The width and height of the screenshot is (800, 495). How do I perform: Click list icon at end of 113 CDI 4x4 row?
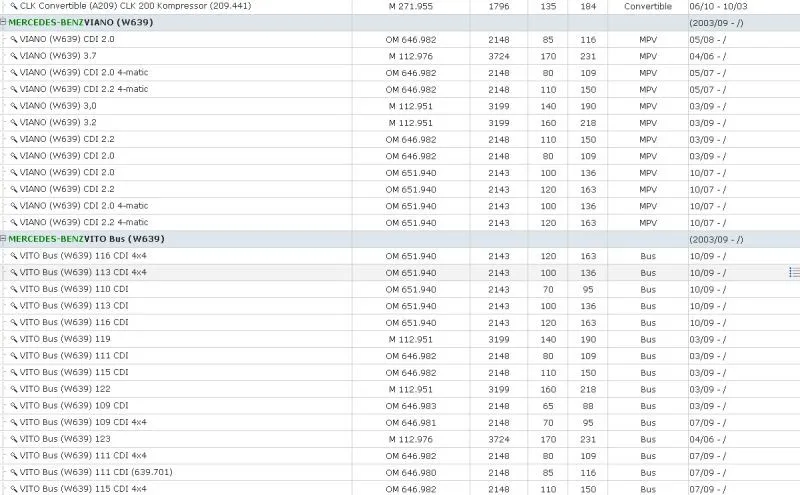click(x=794, y=273)
